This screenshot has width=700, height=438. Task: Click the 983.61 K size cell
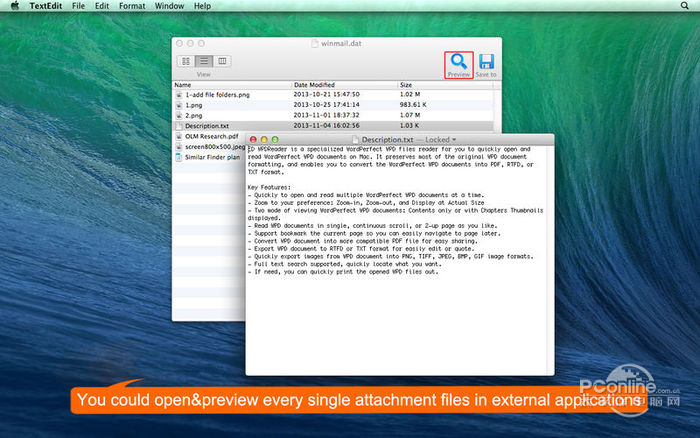413,105
